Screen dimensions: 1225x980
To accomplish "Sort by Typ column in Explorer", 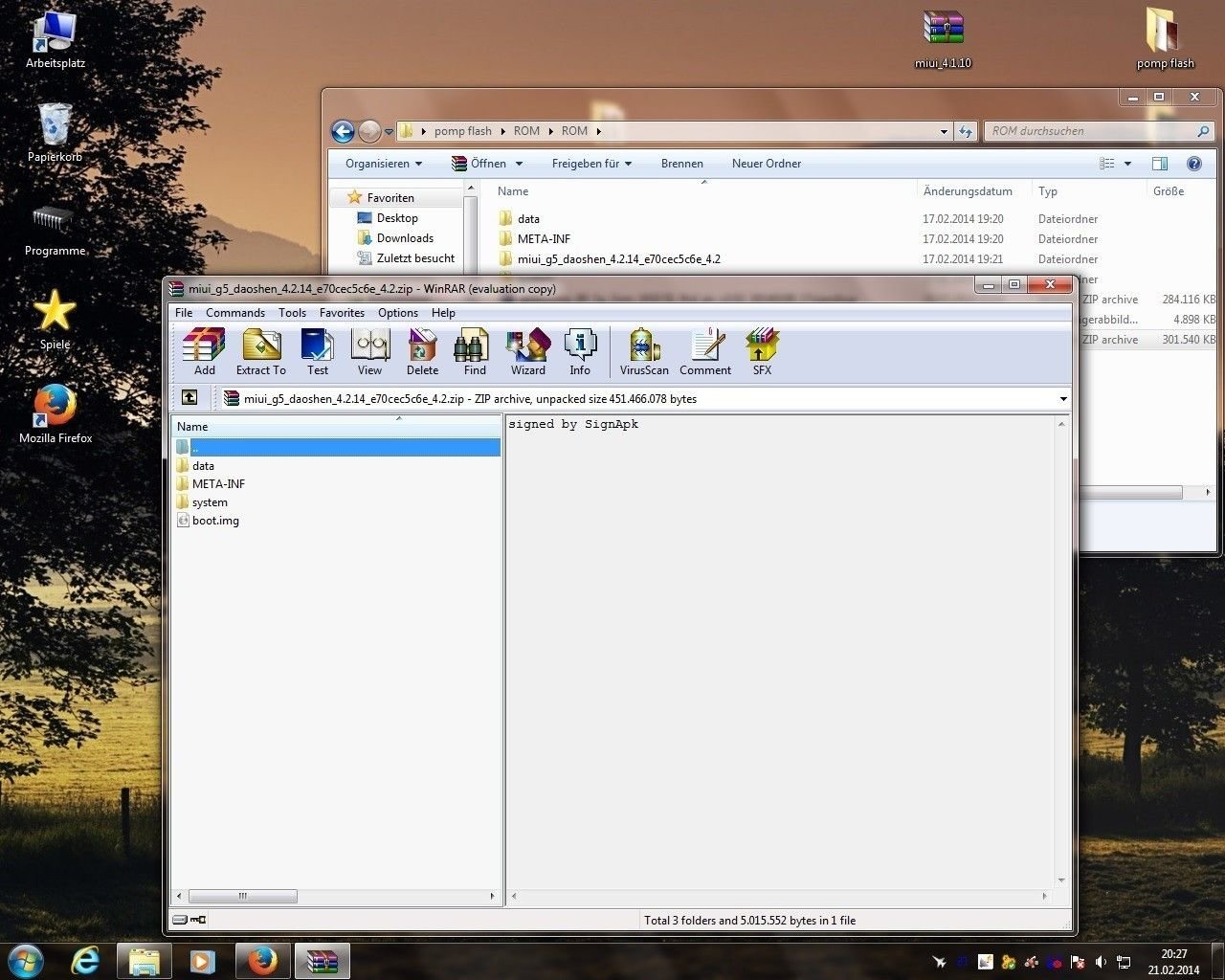I will click(1089, 191).
